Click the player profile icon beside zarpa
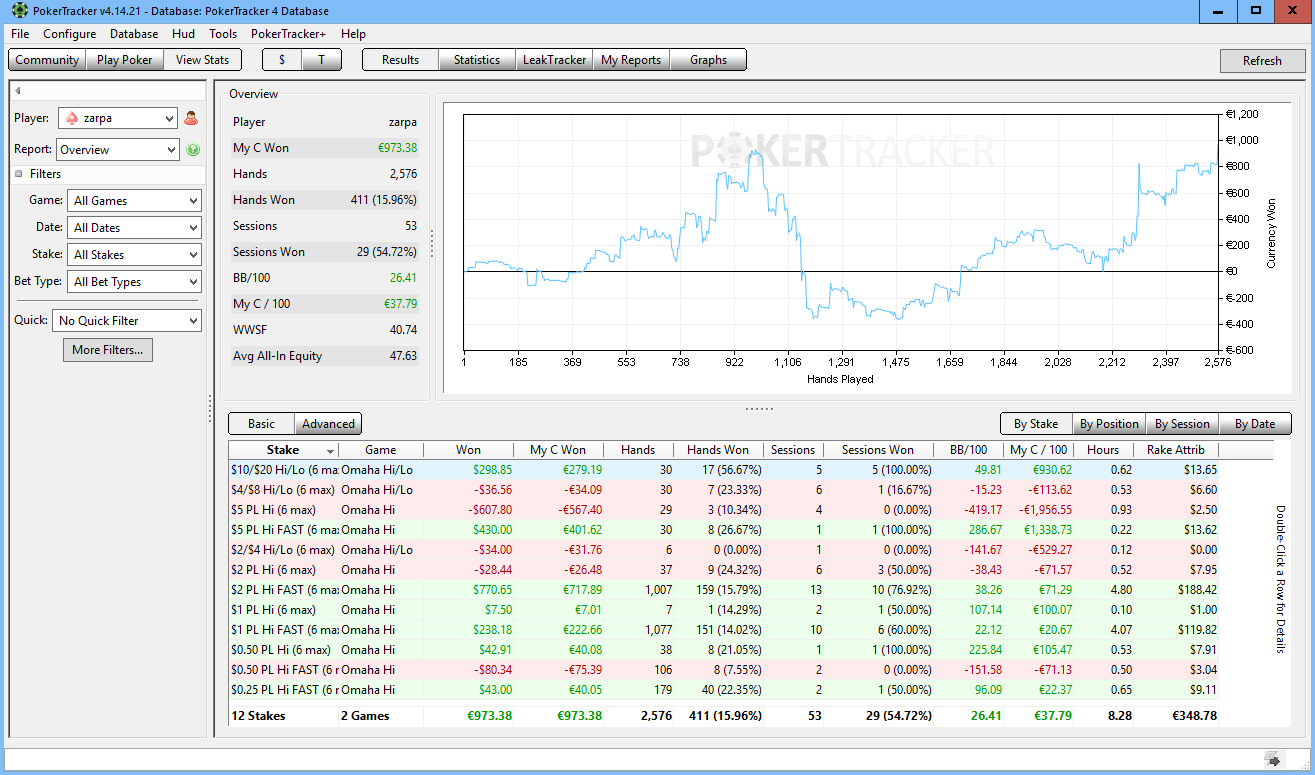The height and width of the screenshot is (775, 1315). tap(192, 118)
